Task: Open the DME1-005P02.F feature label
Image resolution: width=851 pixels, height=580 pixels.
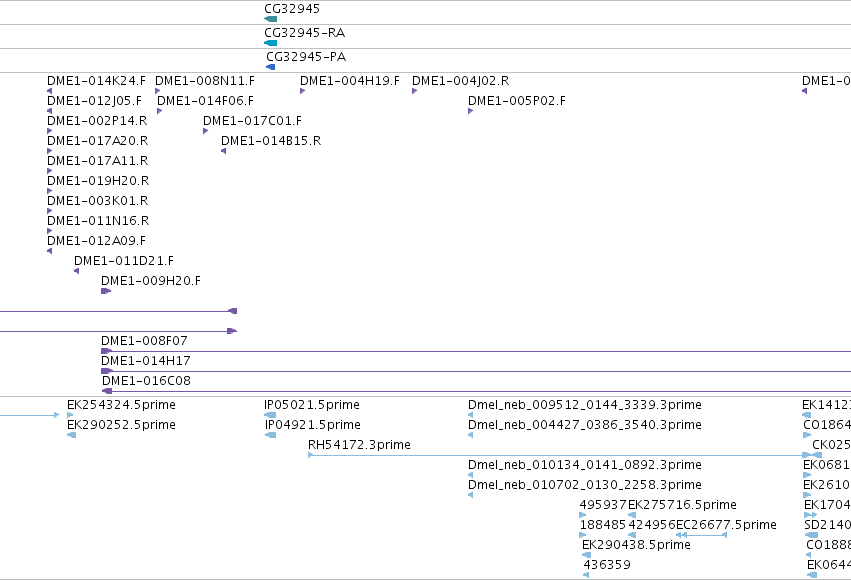Action: tap(517, 101)
